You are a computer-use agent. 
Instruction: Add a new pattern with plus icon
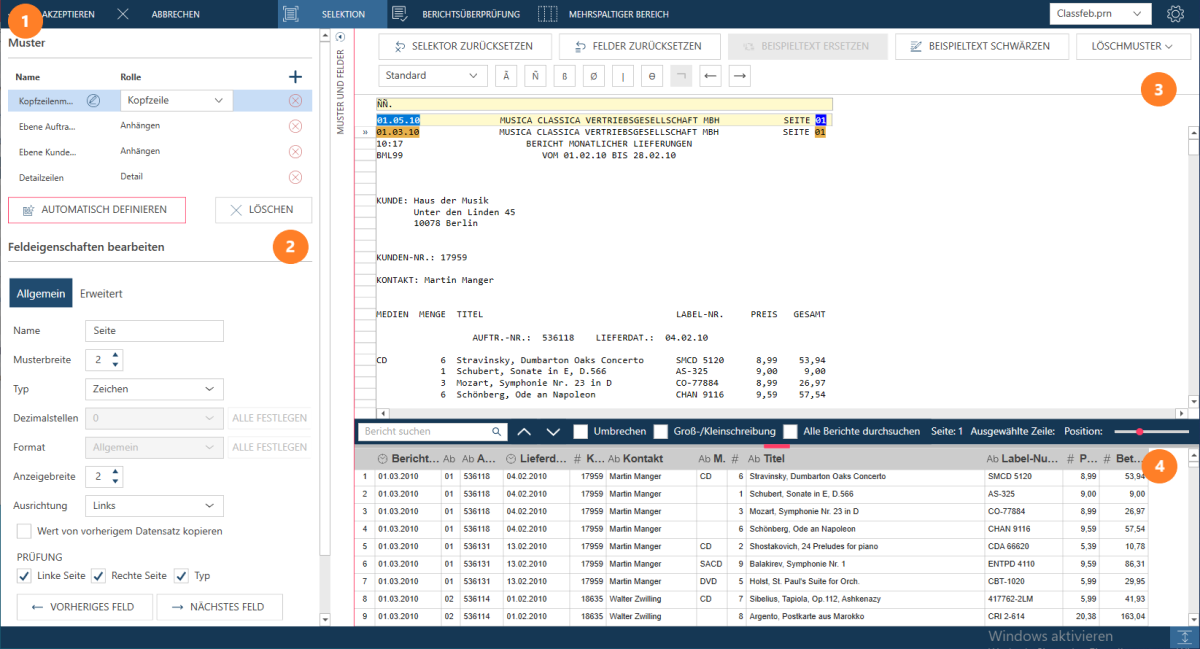click(295, 77)
